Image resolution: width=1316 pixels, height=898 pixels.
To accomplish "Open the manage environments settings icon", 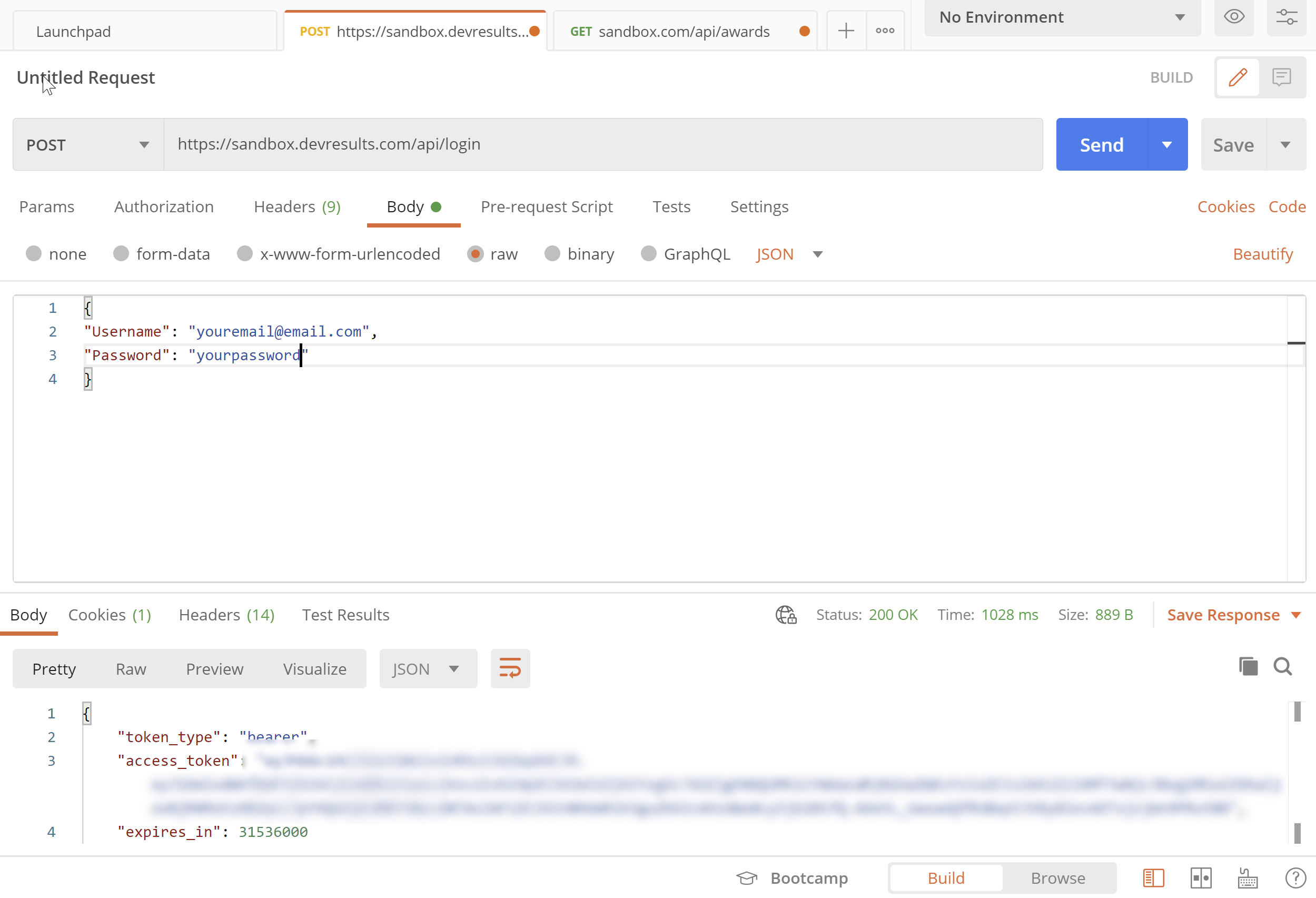I will [x=1286, y=17].
